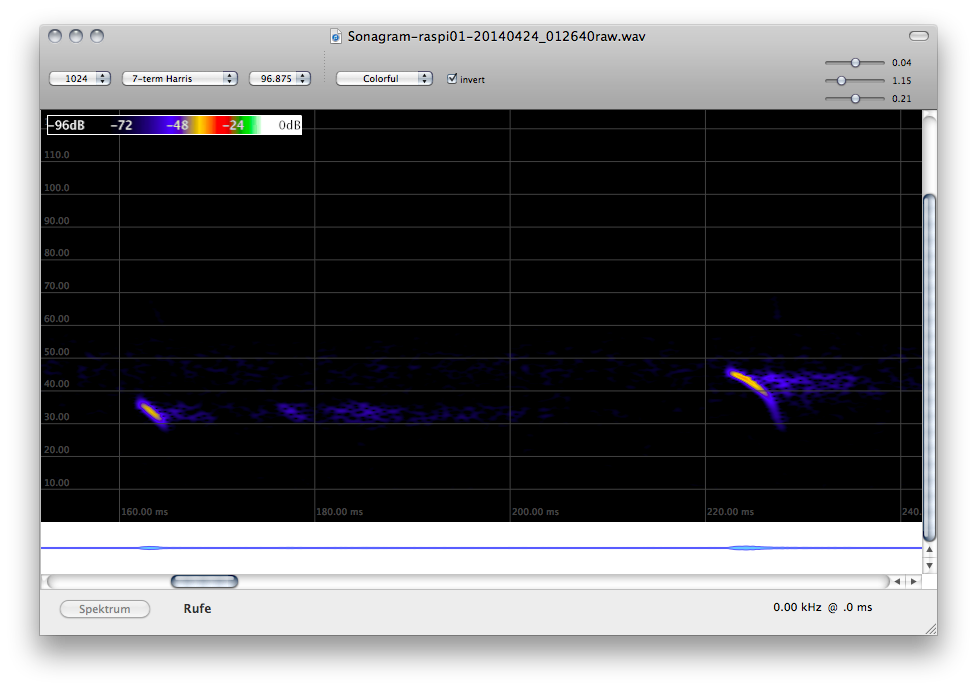Click the 220.00 ms time axis label

[x=730, y=512]
